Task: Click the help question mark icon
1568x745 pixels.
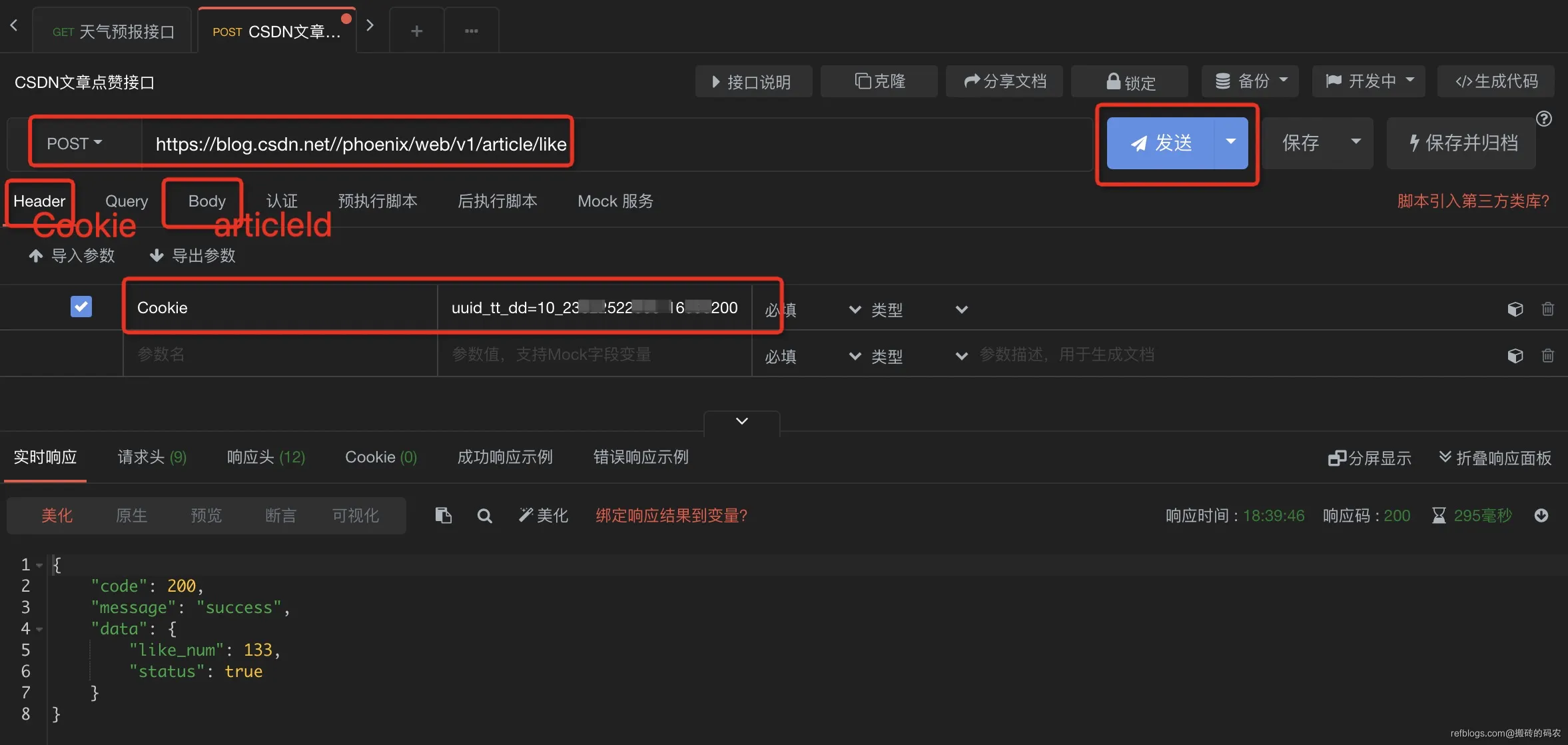Action: pyautogui.click(x=1543, y=119)
